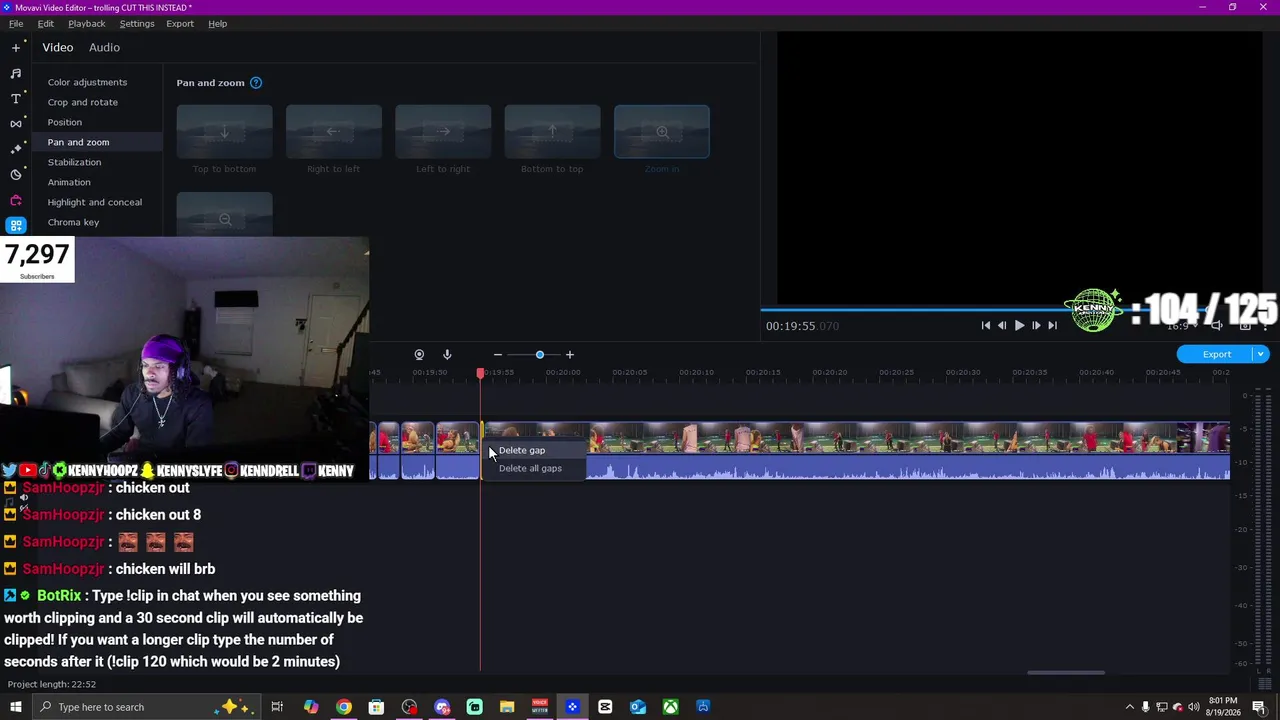
Task: Click the taskbar volume speaker icon
Action: point(1193,707)
